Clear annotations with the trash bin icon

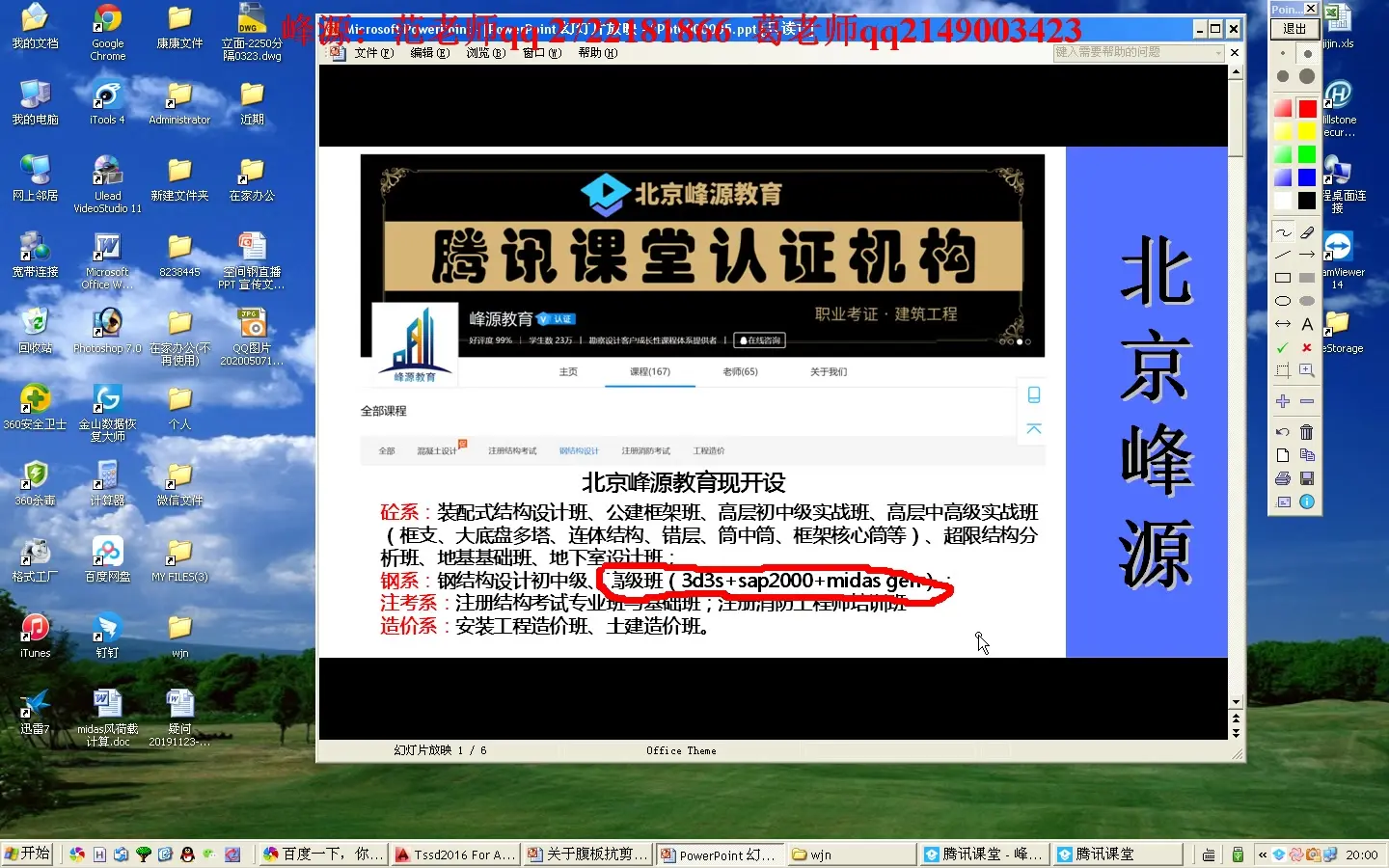click(1307, 432)
